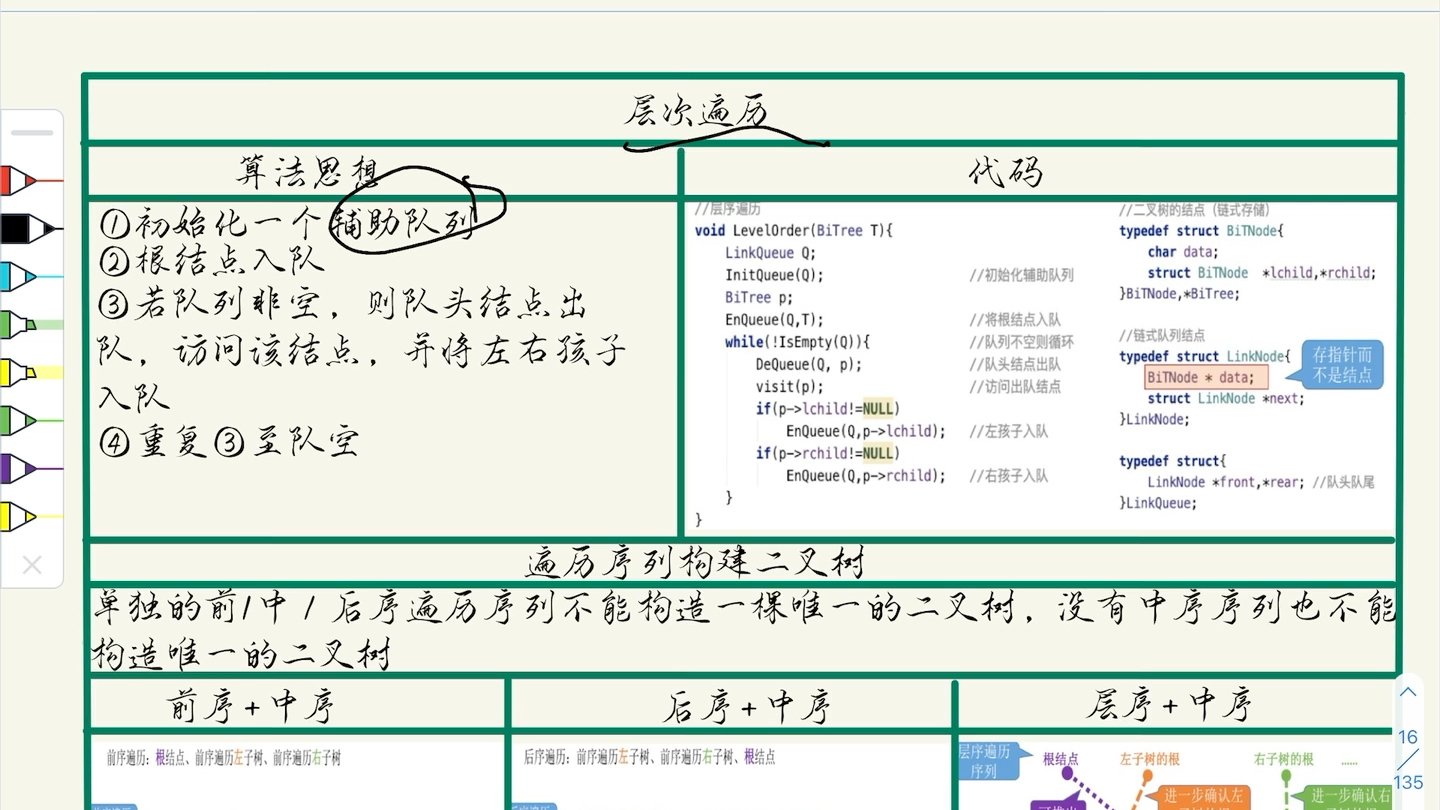Screen dimensions: 1440x810
Task: Click the 前序+中序 column header
Action: (x=250, y=707)
